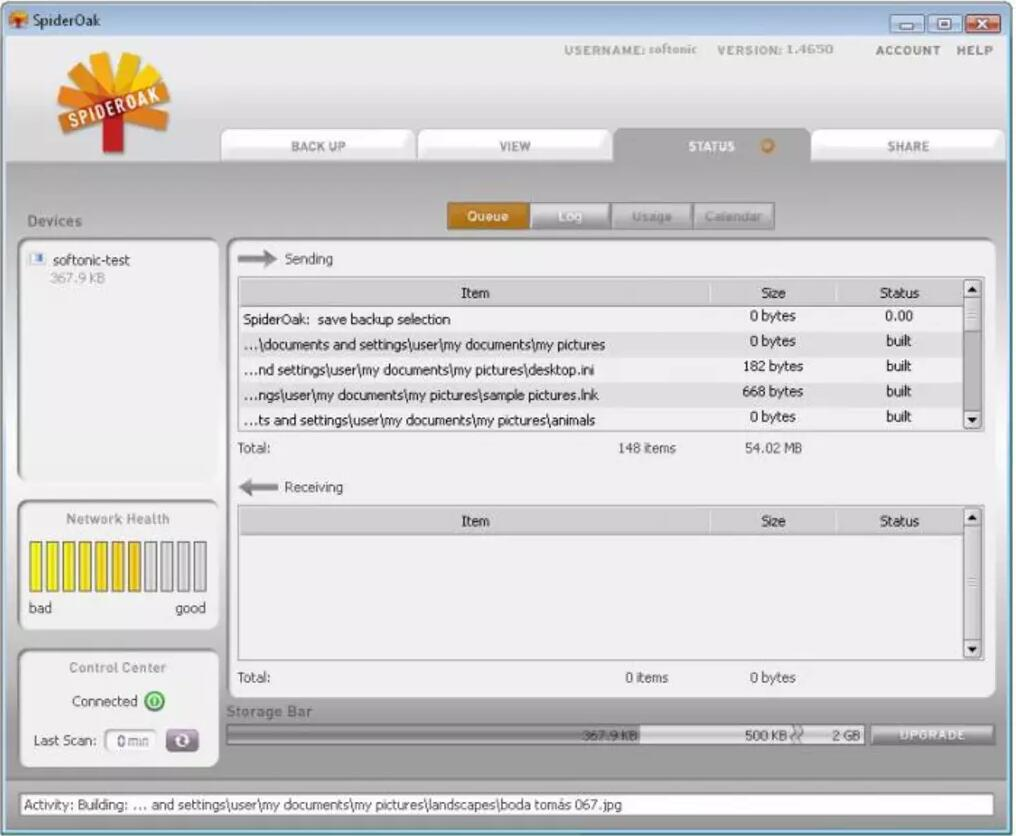The width and height of the screenshot is (1016, 836).
Task: Click the SpiderOak logo
Action: [113, 101]
